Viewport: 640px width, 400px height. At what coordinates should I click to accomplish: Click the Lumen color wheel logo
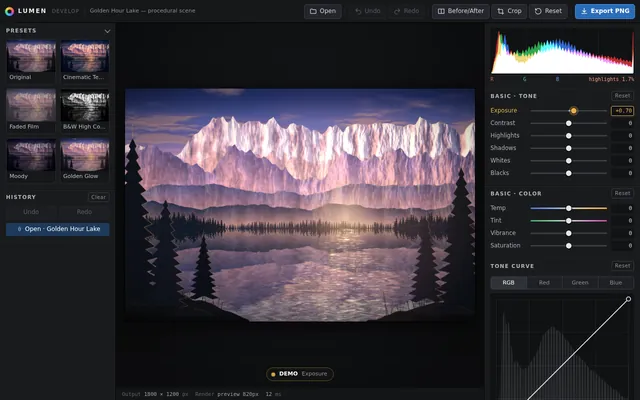click(x=9, y=11)
